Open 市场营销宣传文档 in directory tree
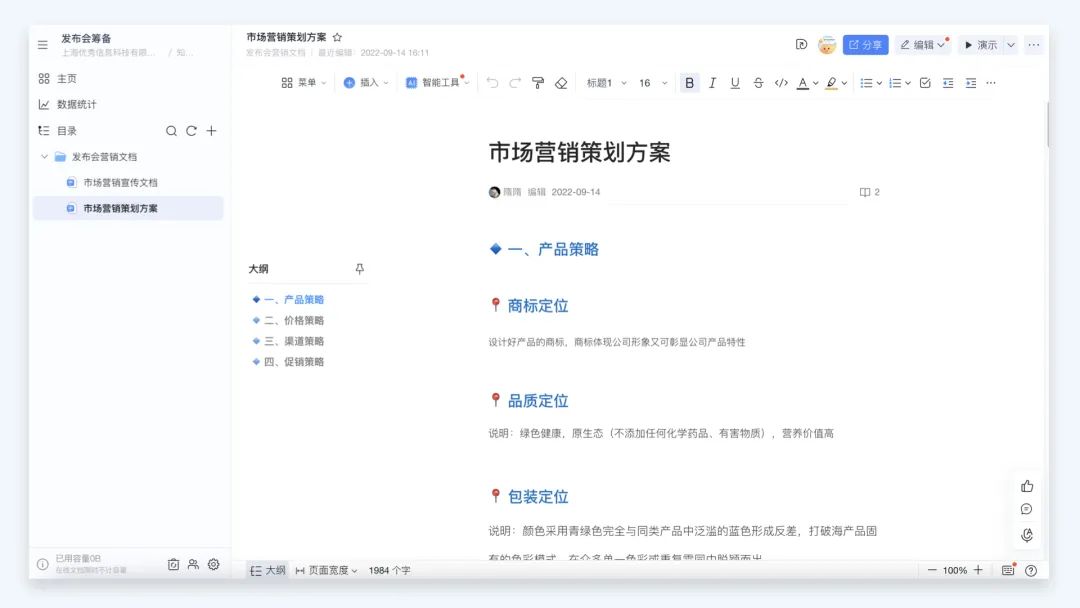This screenshot has height=608, width=1080. pos(120,183)
